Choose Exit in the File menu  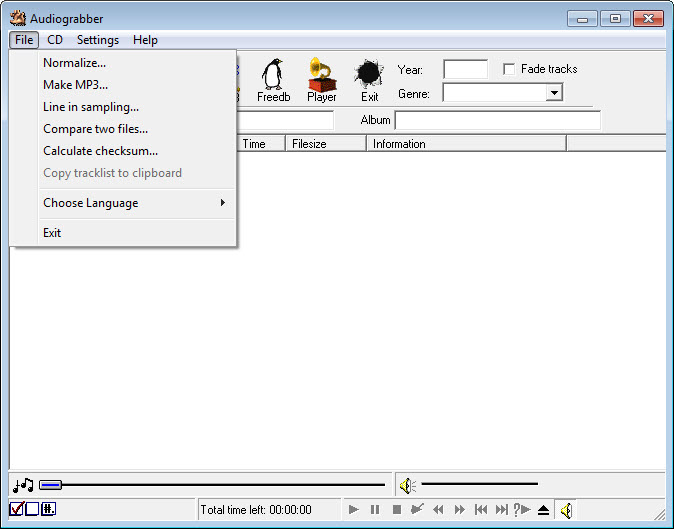137,232
